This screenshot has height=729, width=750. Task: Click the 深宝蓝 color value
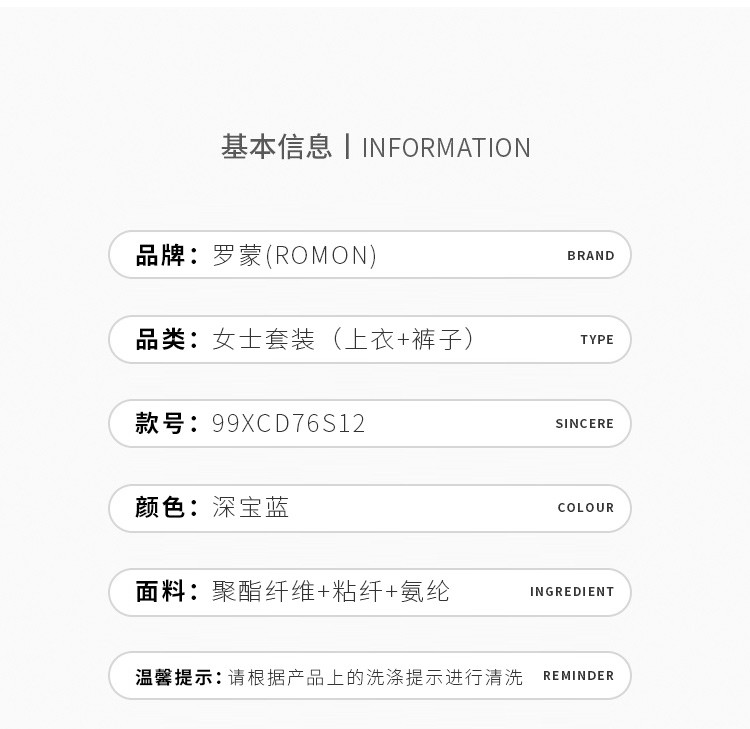(251, 507)
